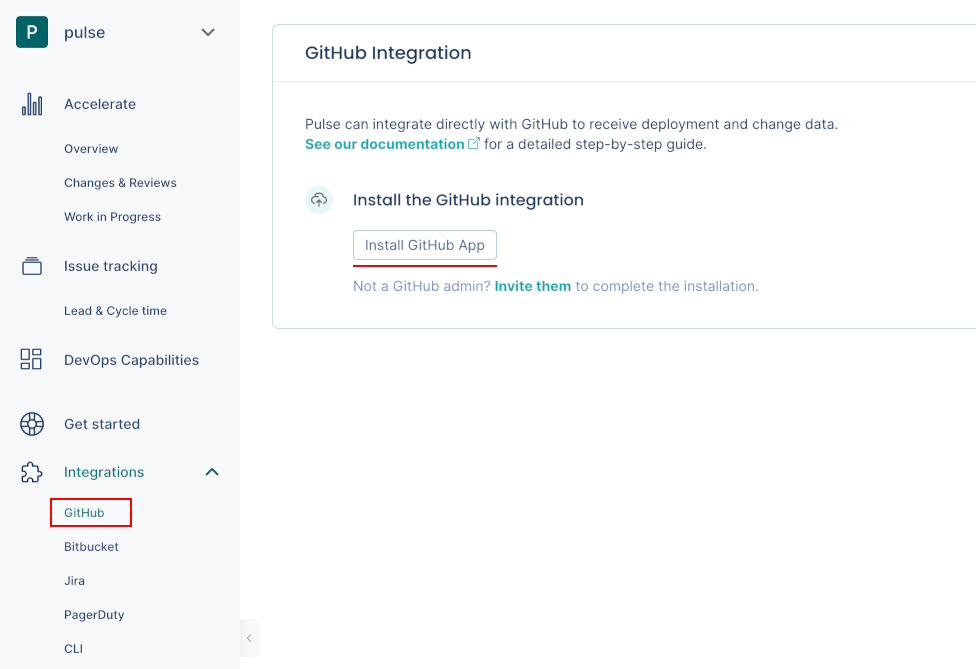976x669 pixels.
Task: Click the external link icon beside documentation
Action: tap(475, 143)
